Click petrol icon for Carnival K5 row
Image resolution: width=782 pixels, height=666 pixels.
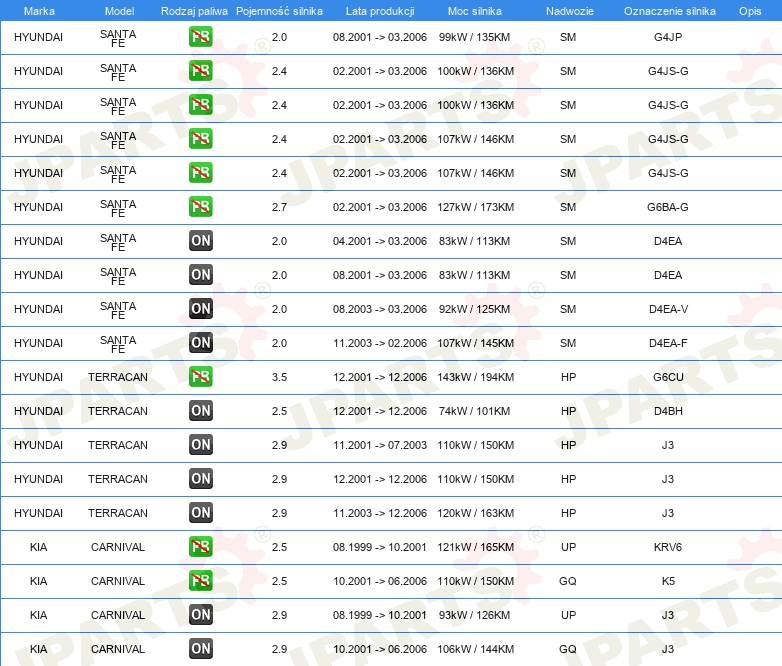pos(200,581)
